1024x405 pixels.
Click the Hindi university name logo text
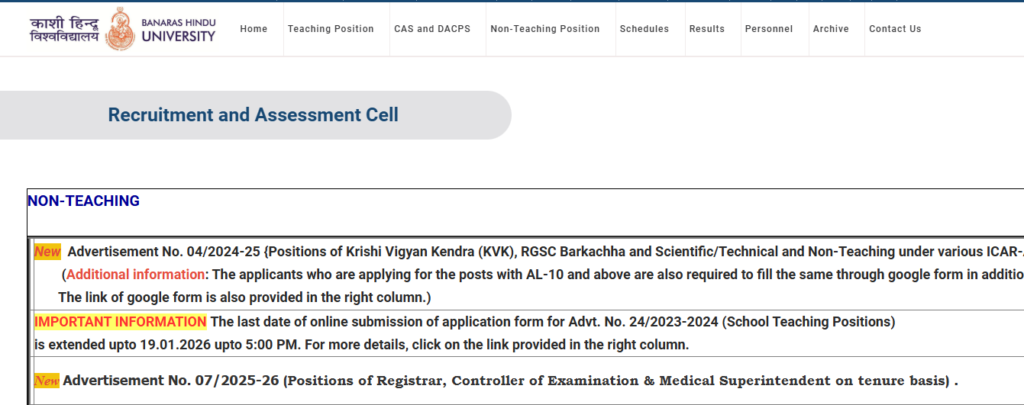(x=65, y=28)
